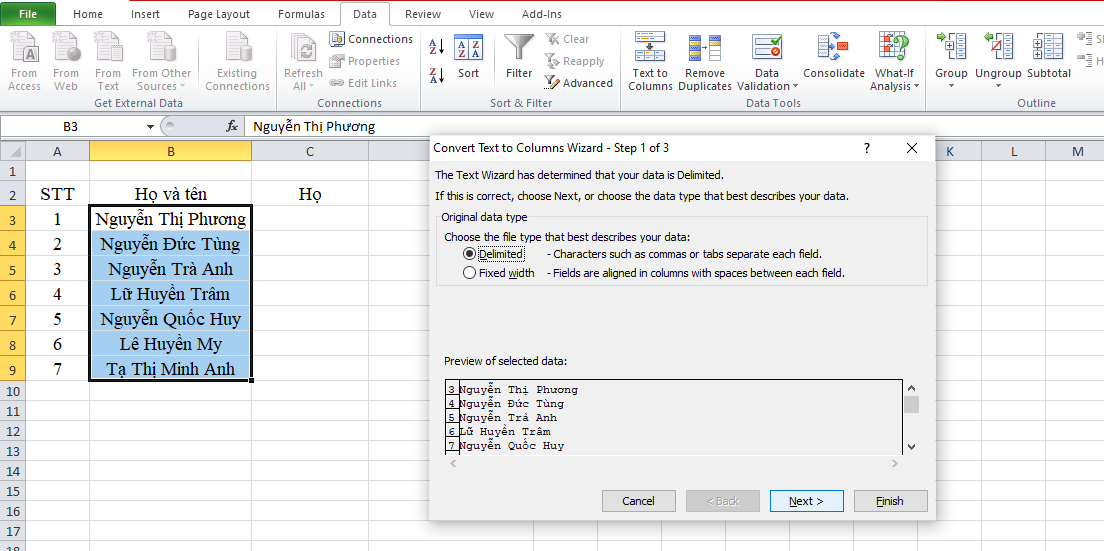This screenshot has width=1104, height=551.
Task: Select column C header
Action: pos(310,151)
